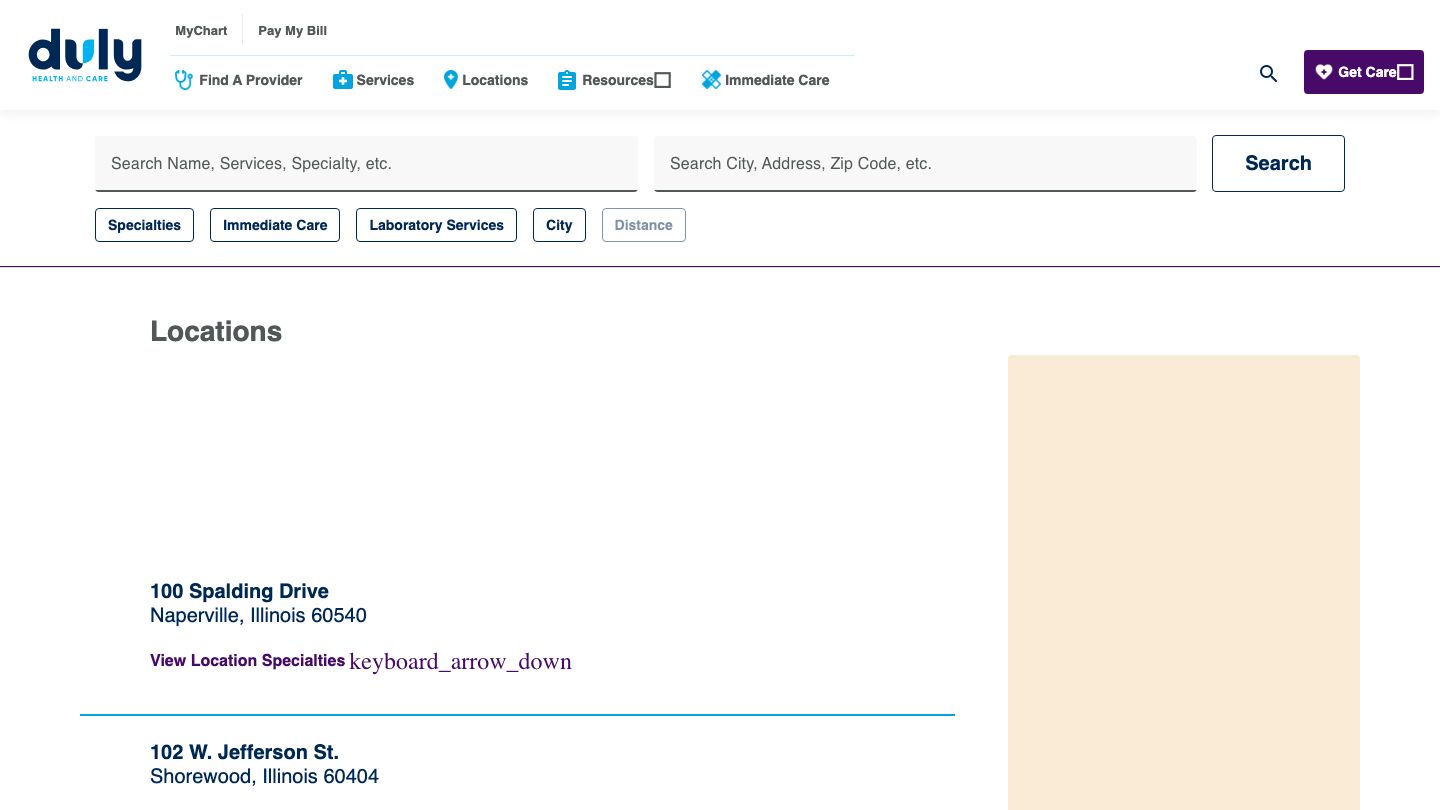The height and width of the screenshot is (810, 1440).
Task: Click the clipboard Resources icon
Action: [x=567, y=80]
